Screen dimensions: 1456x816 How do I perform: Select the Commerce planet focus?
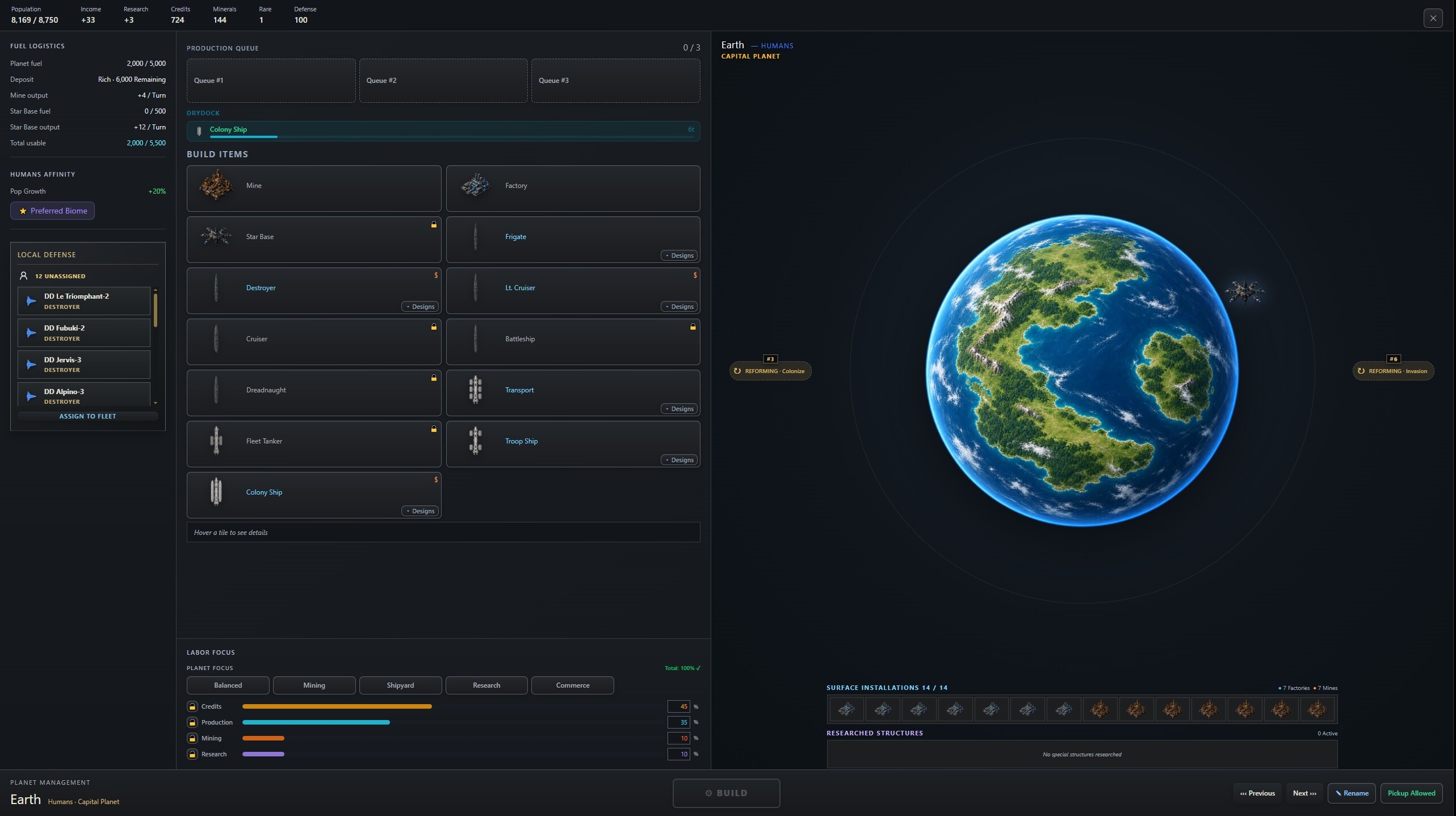572,685
